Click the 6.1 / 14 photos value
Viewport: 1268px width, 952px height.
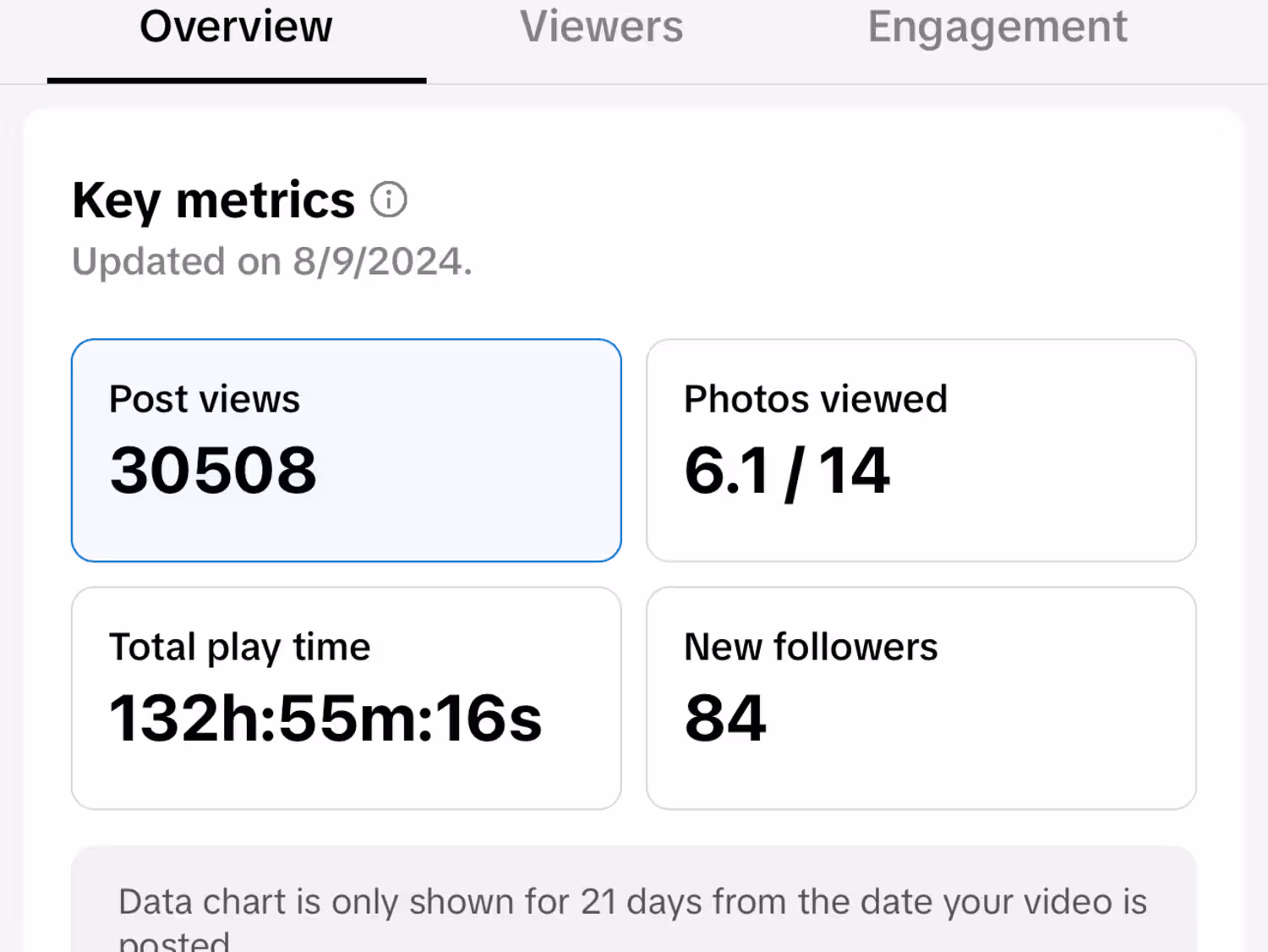787,471
